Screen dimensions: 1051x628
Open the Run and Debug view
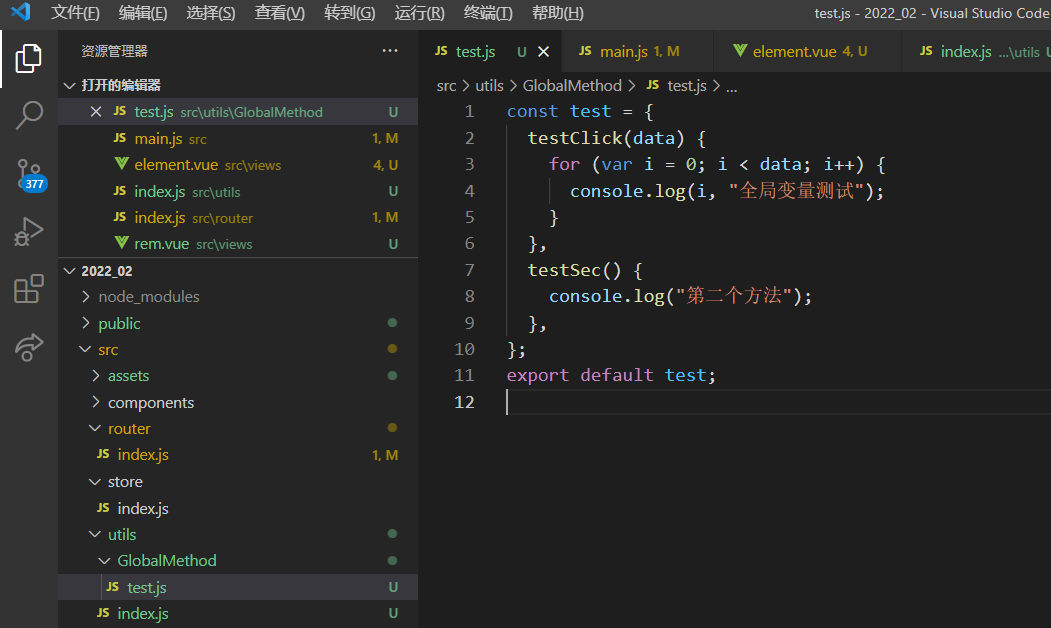pos(28,232)
